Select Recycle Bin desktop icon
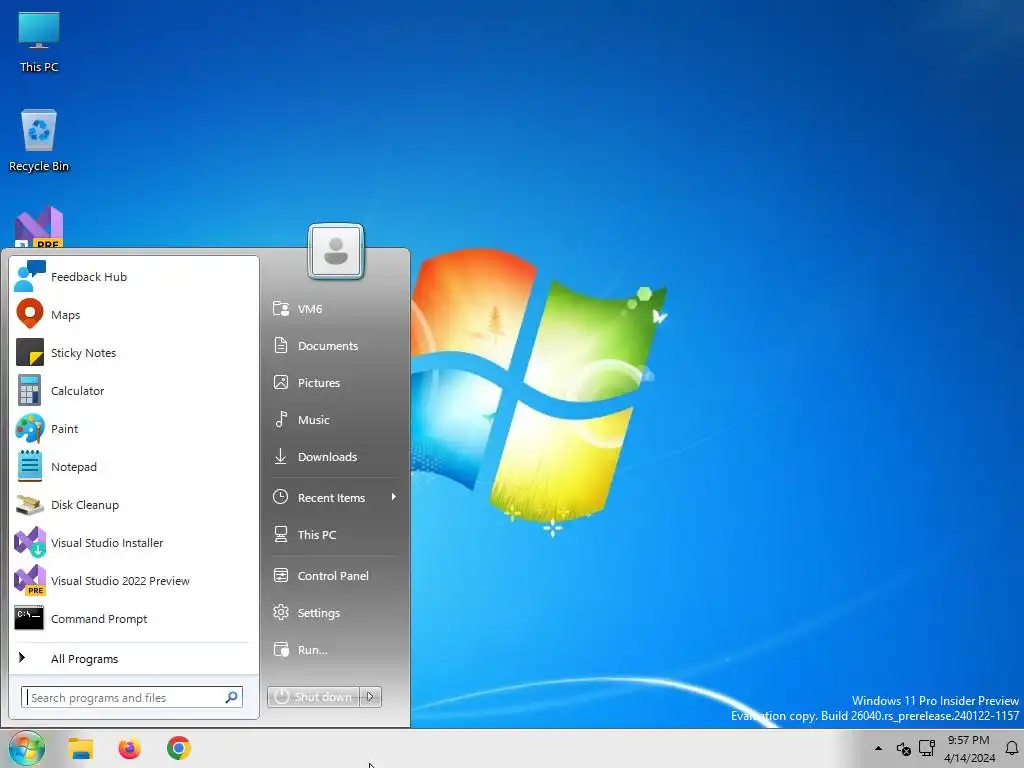Image resolution: width=1024 pixels, height=768 pixels. coord(39,140)
